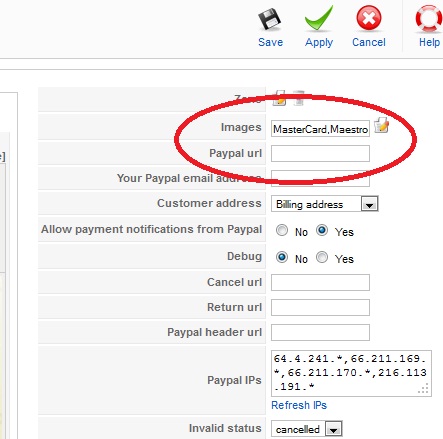443x439 pixels.
Task: Click the Paypal url input field
Action: coord(320,154)
